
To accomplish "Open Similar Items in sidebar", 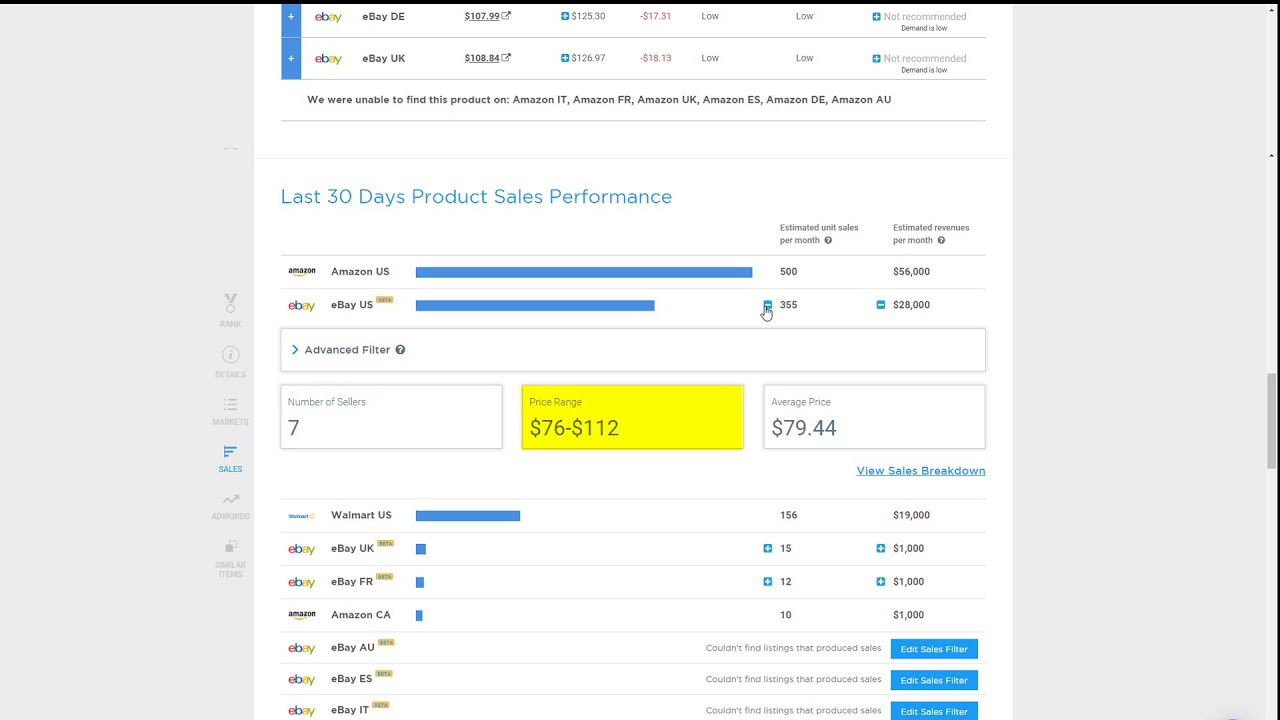I will pyautogui.click(x=230, y=558).
